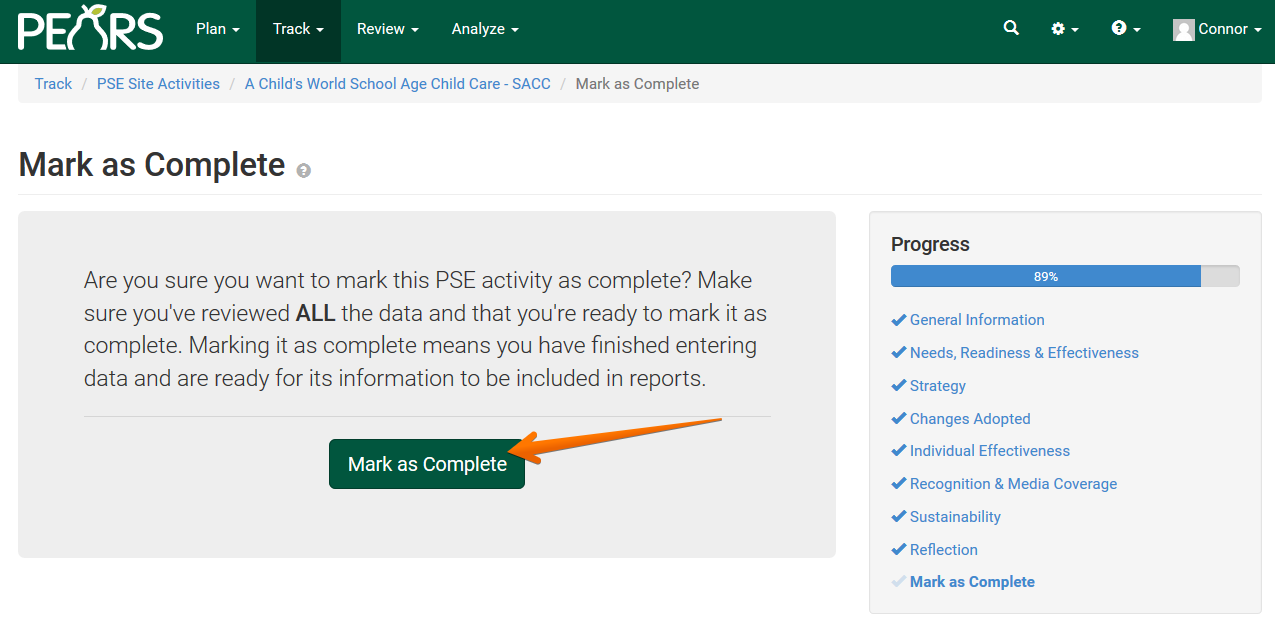The height and width of the screenshot is (627, 1275).
Task: Open the Review menu
Action: click(387, 29)
